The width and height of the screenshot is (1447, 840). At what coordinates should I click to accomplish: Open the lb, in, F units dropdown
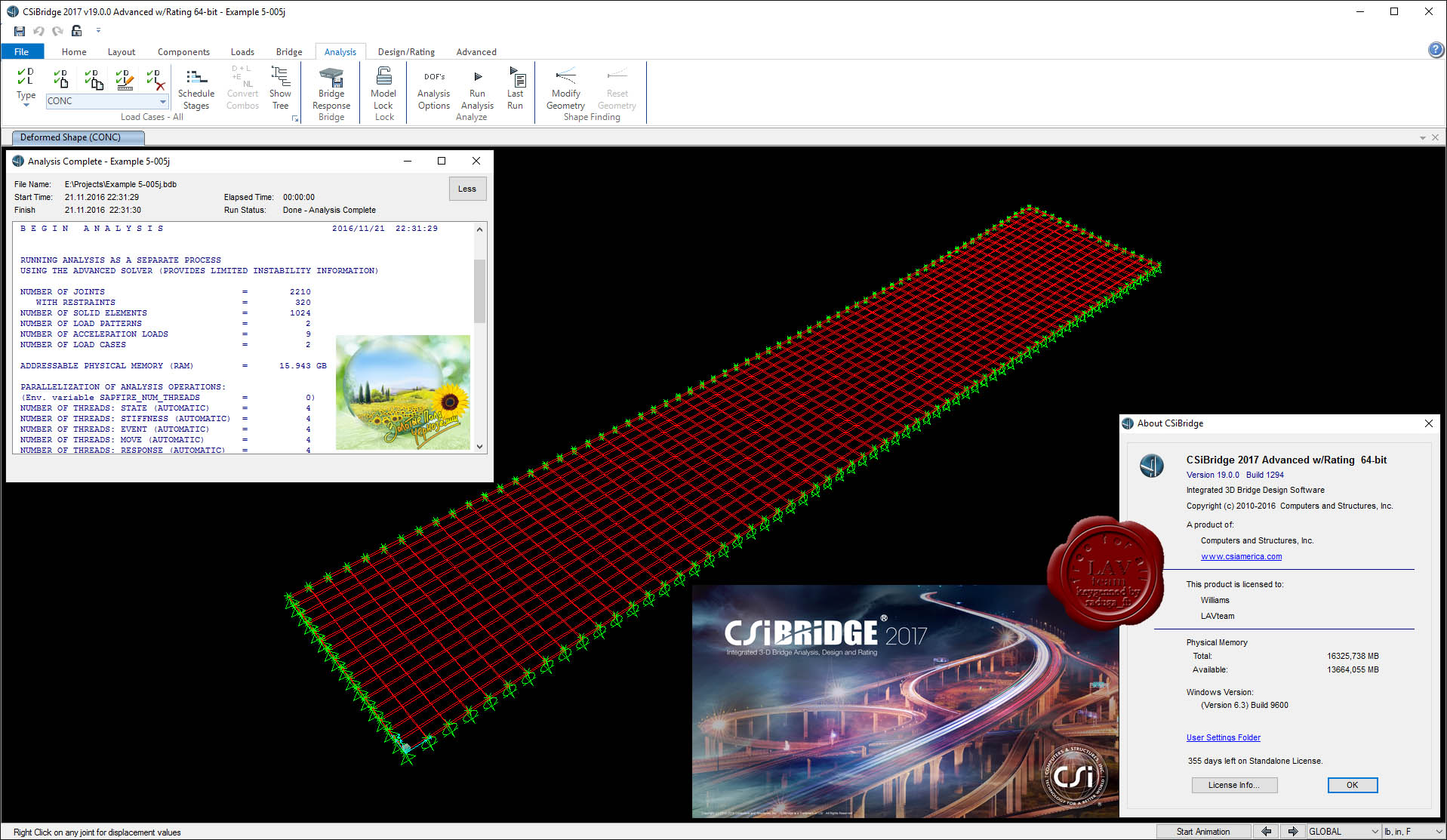coord(1413,832)
